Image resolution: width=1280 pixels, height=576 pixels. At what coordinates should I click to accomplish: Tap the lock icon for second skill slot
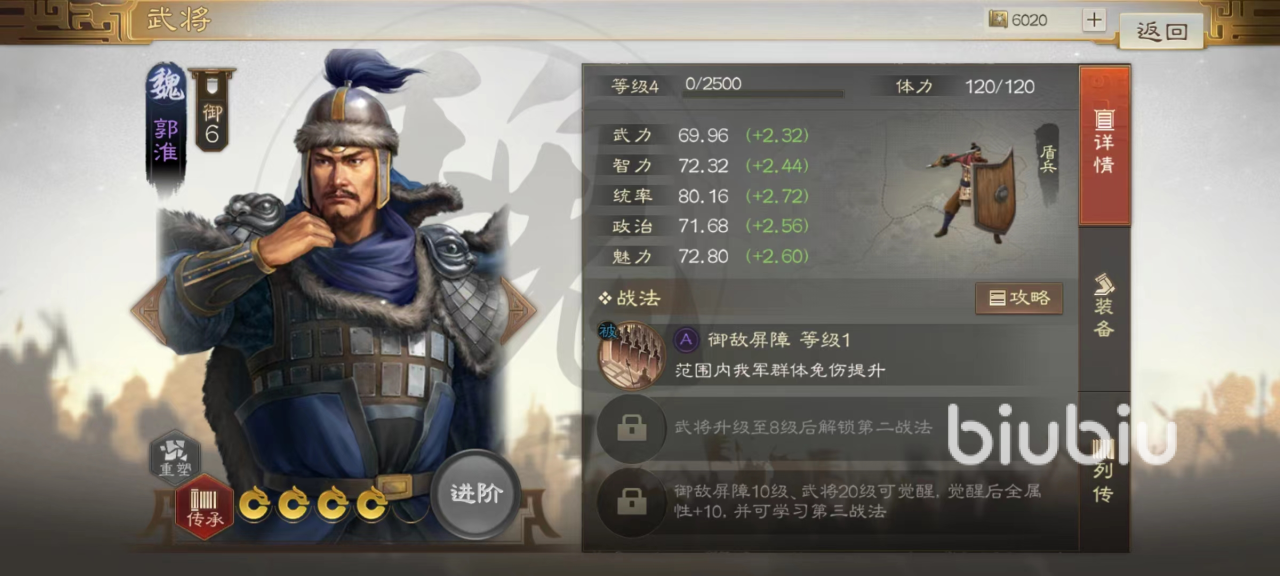pyautogui.click(x=631, y=428)
